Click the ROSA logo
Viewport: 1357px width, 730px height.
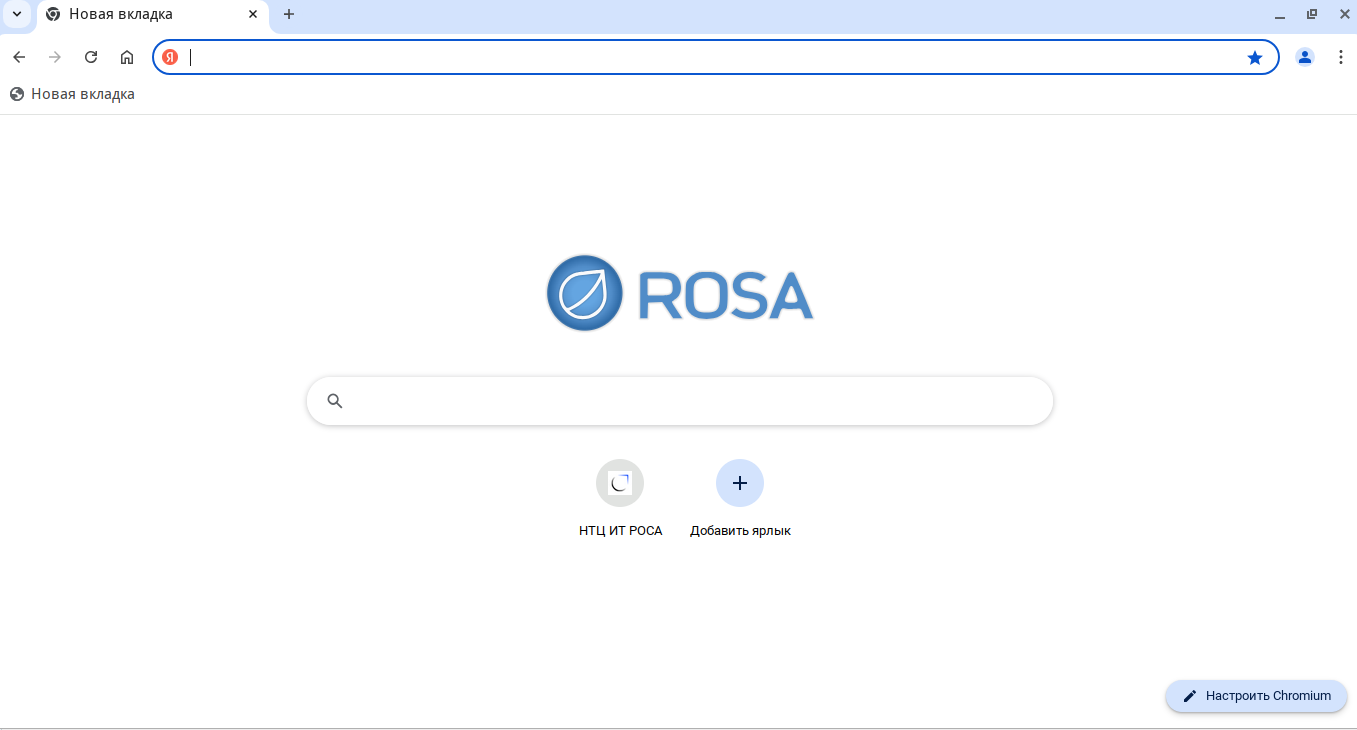tap(680, 293)
